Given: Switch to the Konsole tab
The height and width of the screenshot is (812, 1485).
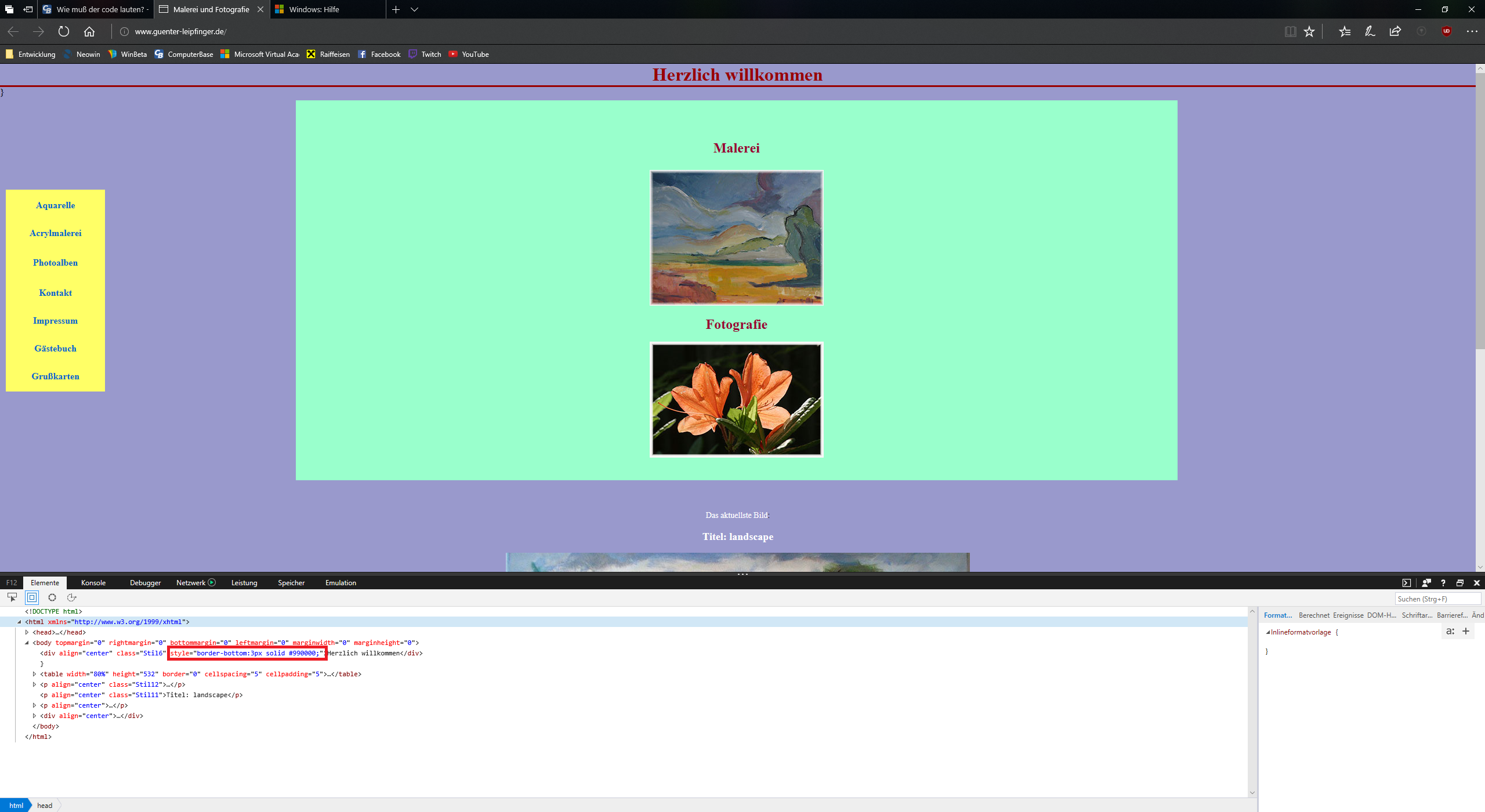Looking at the screenshot, I should pyautogui.click(x=93, y=582).
